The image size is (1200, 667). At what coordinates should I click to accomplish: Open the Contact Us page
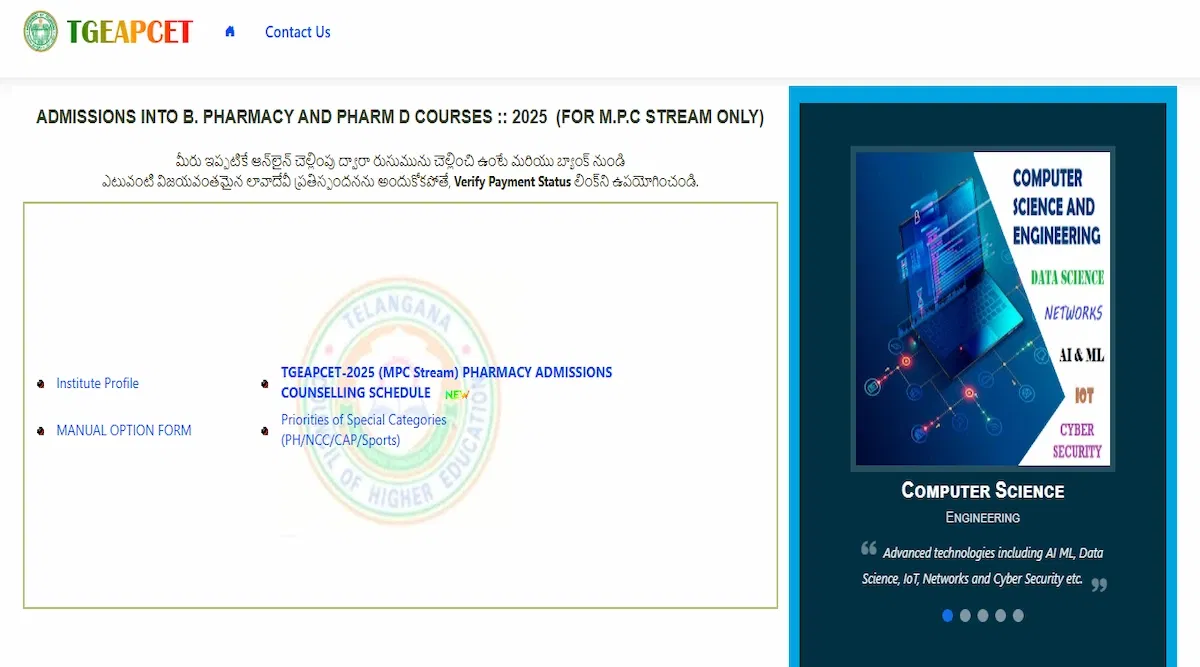pyautogui.click(x=297, y=32)
